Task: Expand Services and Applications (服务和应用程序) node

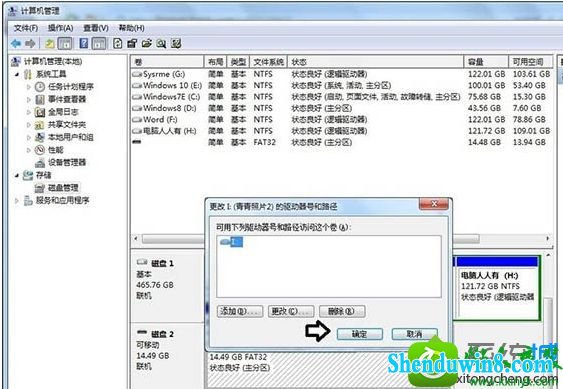Action: pyautogui.click(x=17, y=200)
